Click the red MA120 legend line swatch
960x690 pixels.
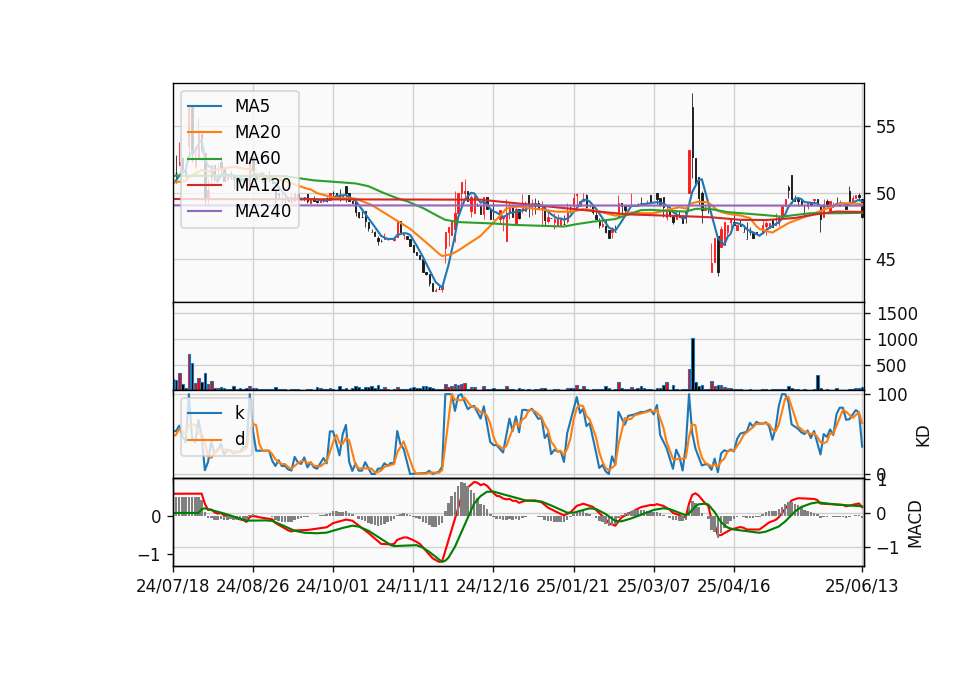click(204, 186)
